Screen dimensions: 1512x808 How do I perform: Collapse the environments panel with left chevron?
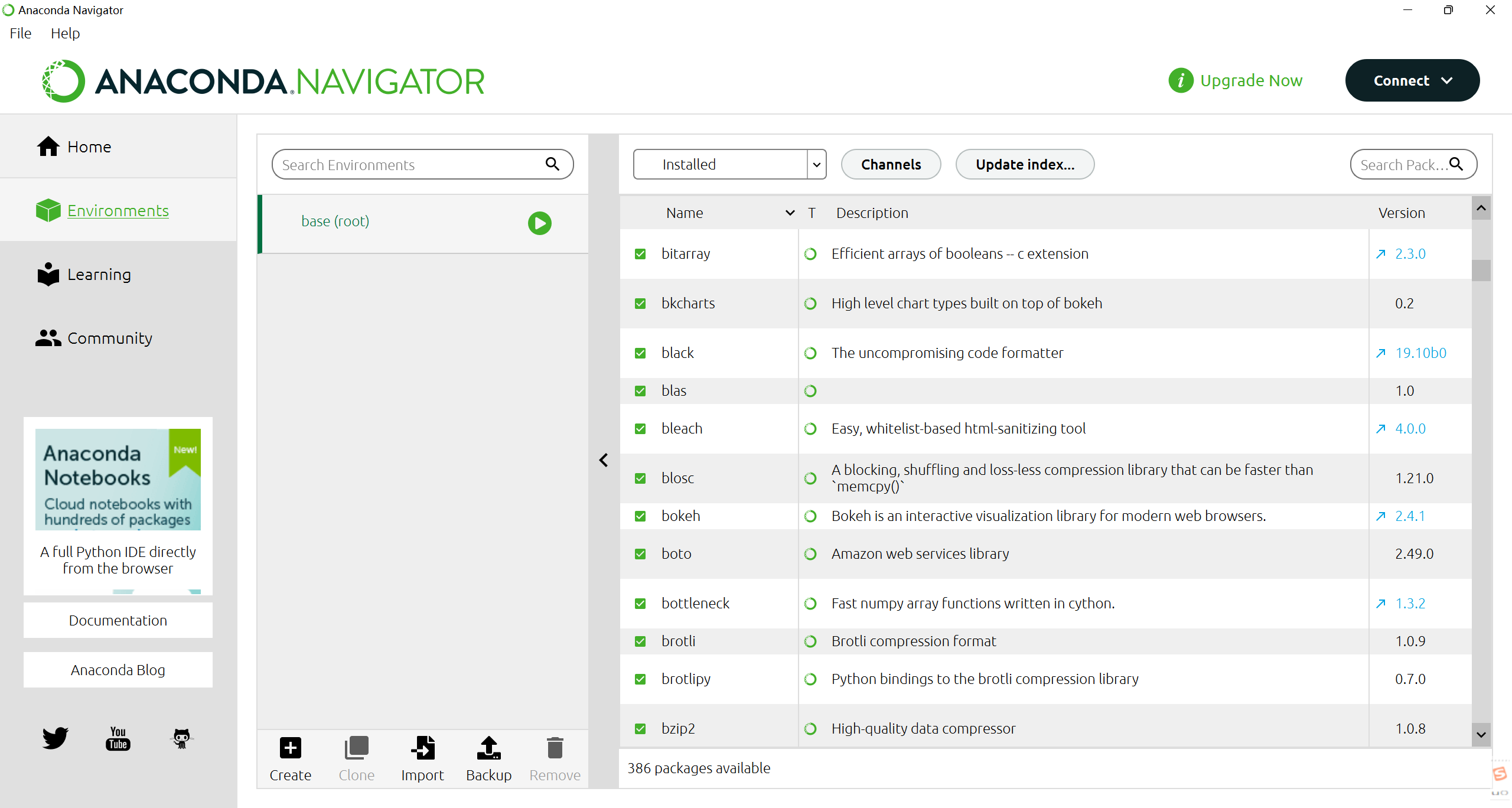604,460
